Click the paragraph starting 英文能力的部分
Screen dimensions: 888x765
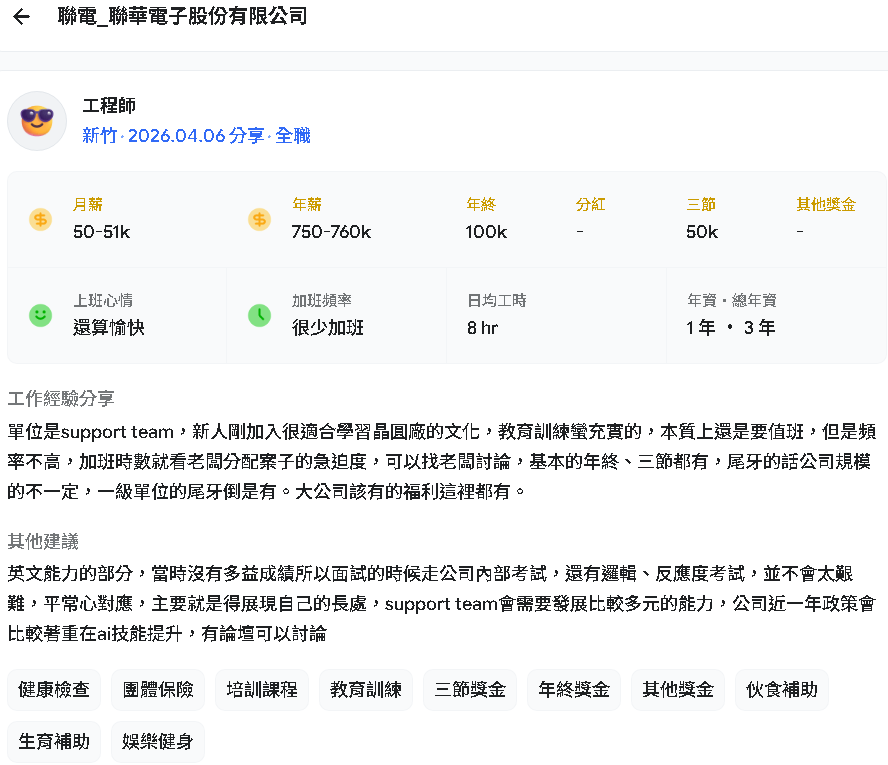tap(442, 604)
